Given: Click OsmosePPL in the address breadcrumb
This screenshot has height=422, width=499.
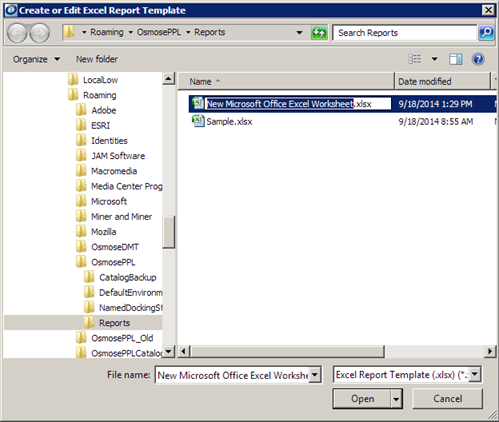Looking at the screenshot, I should pos(159,32).
